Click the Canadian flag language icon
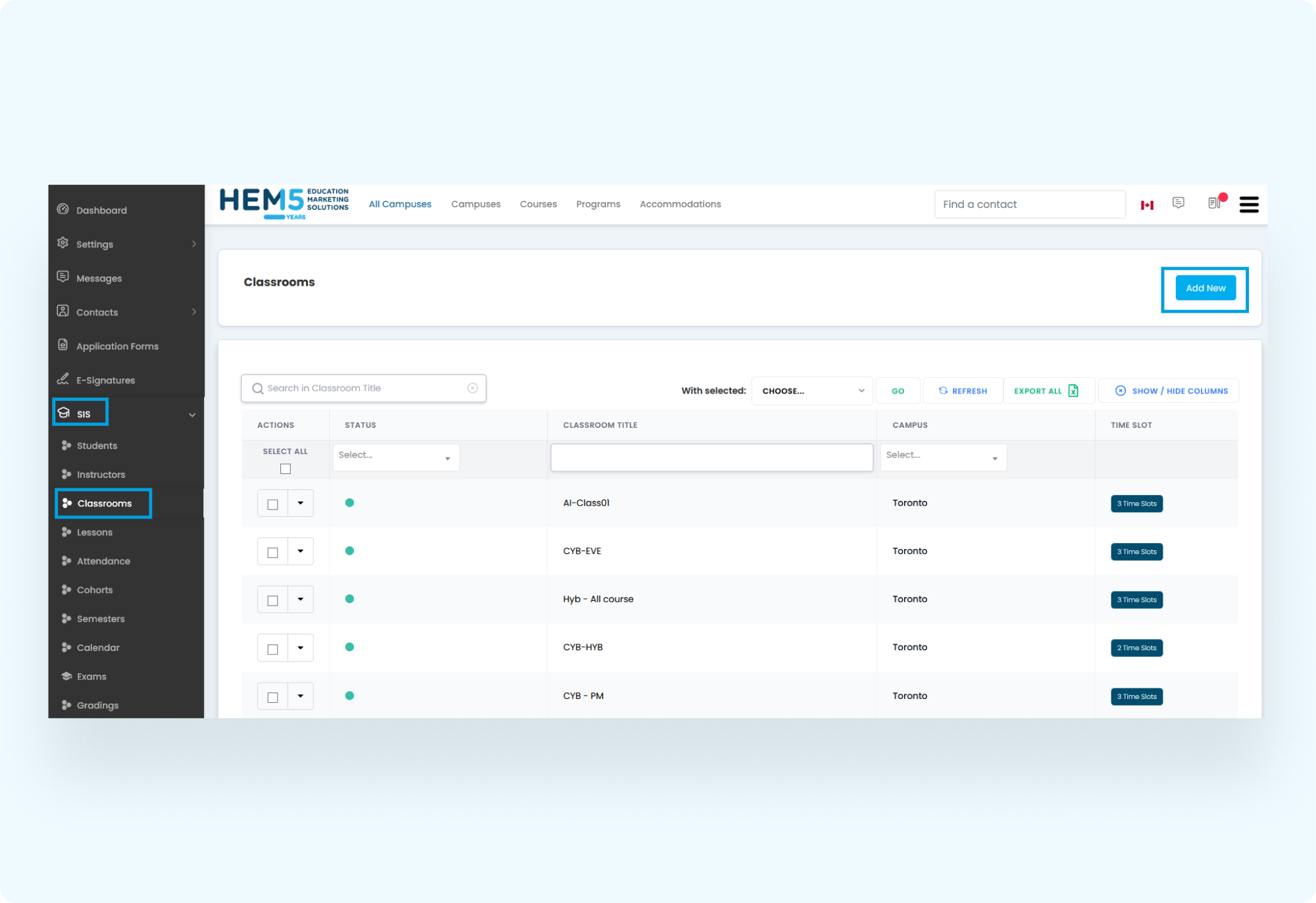1316x903 pixels. [x=1147, y=205]
